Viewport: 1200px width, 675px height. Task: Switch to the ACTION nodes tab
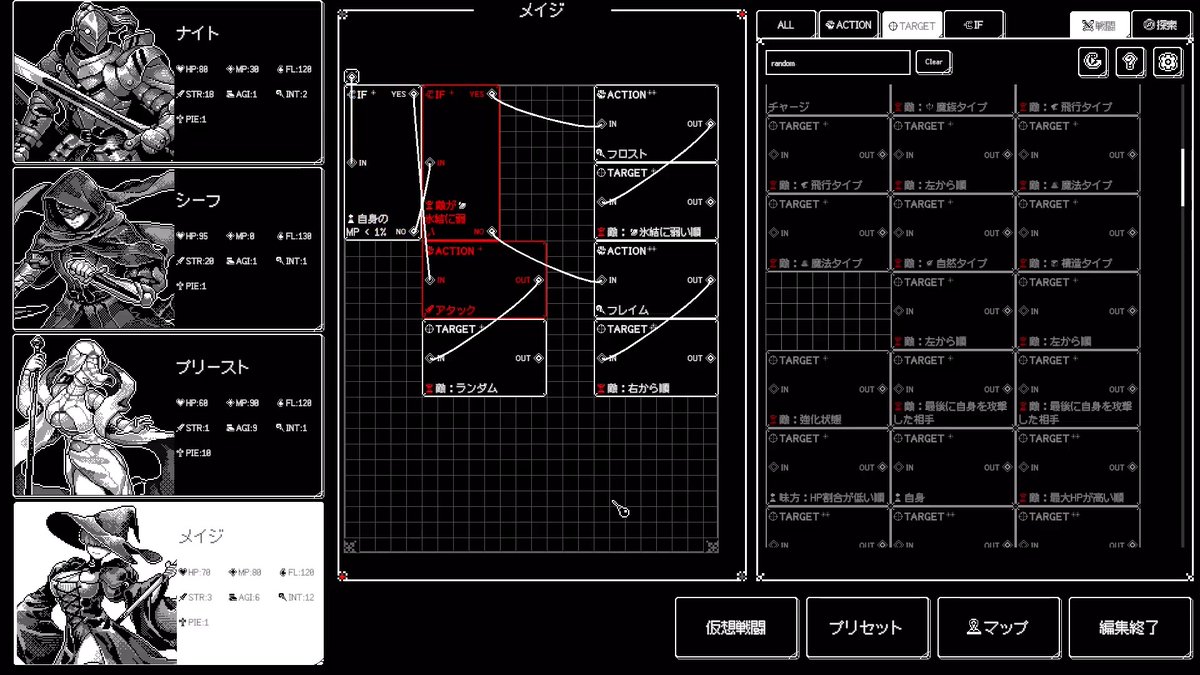pos(847,25)
